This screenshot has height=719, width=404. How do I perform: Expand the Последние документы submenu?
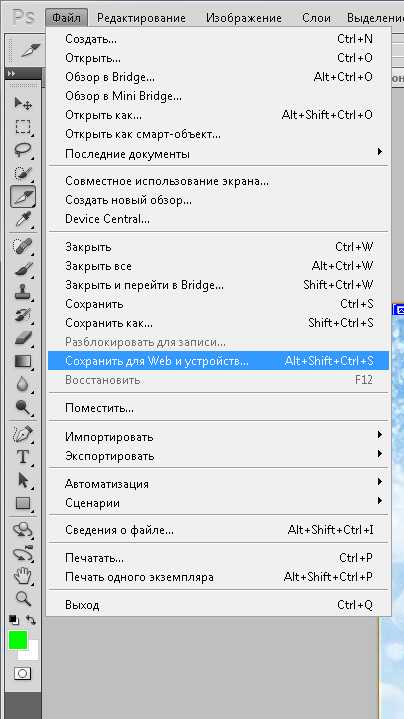(218, 154)
